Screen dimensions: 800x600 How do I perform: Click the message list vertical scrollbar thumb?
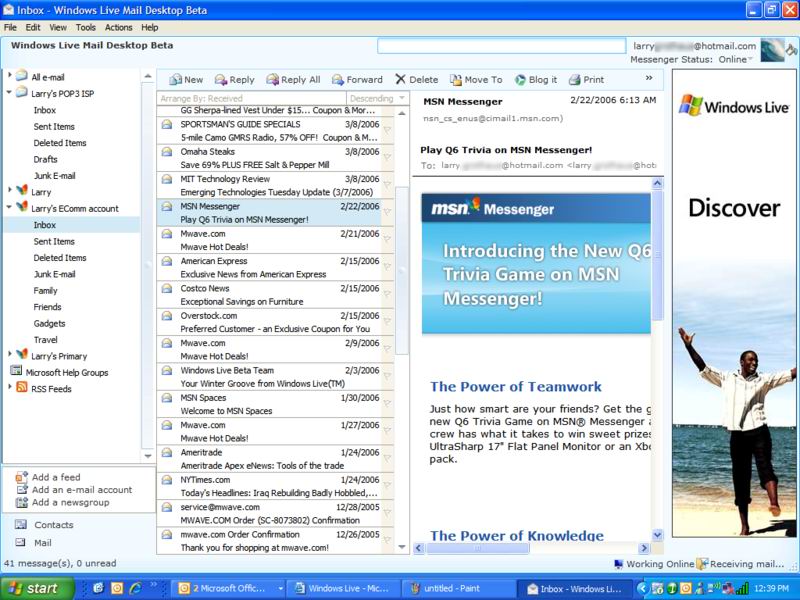[x=402, y=270]
